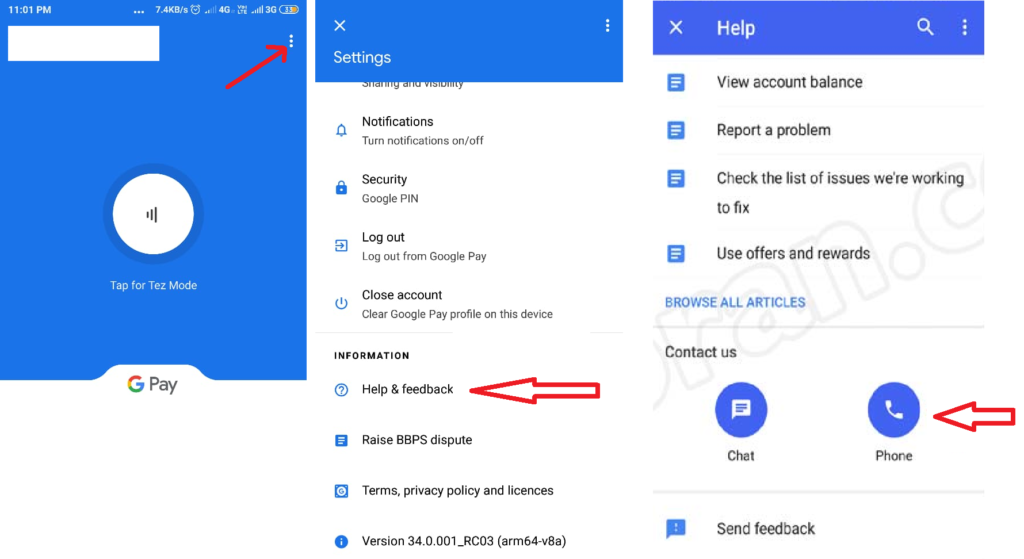Select Close account option

(x=469, y=304)
